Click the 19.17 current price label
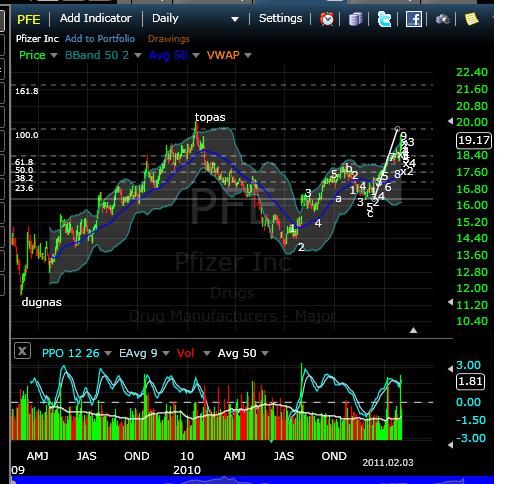Screen dimensions: 512x484 click(473, 140)
